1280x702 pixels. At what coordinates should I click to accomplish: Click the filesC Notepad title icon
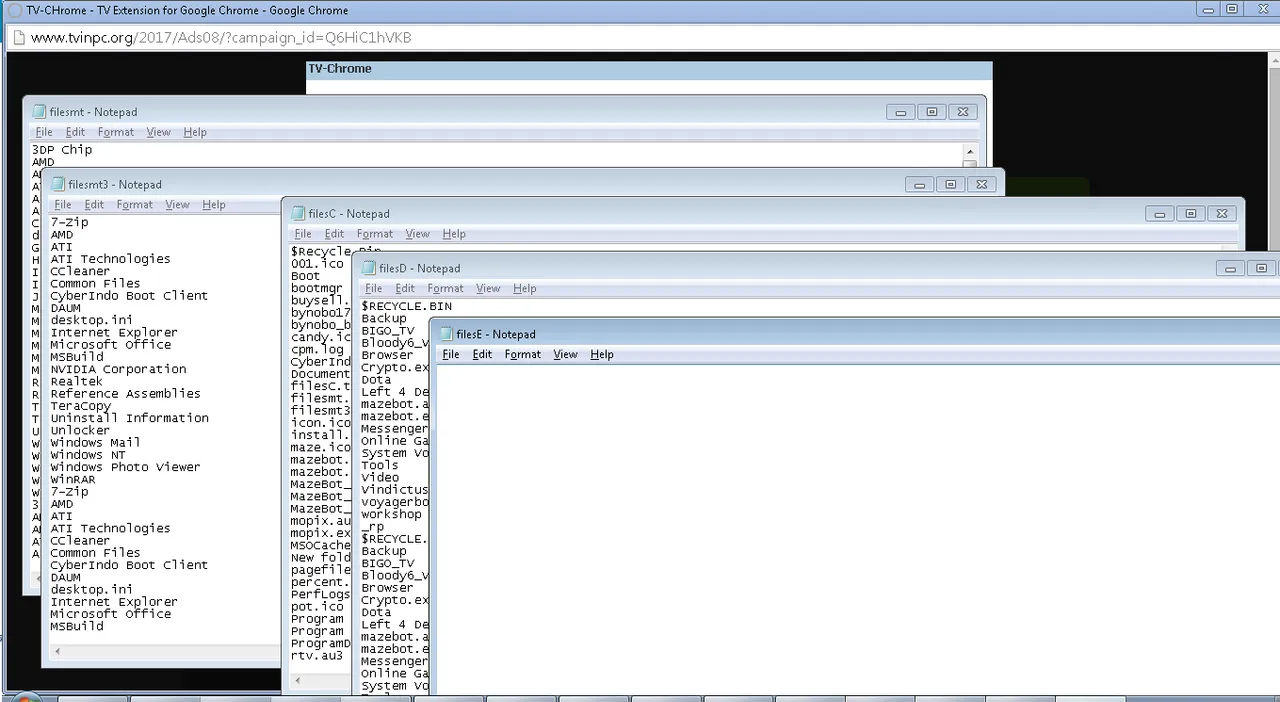[298, 213]
